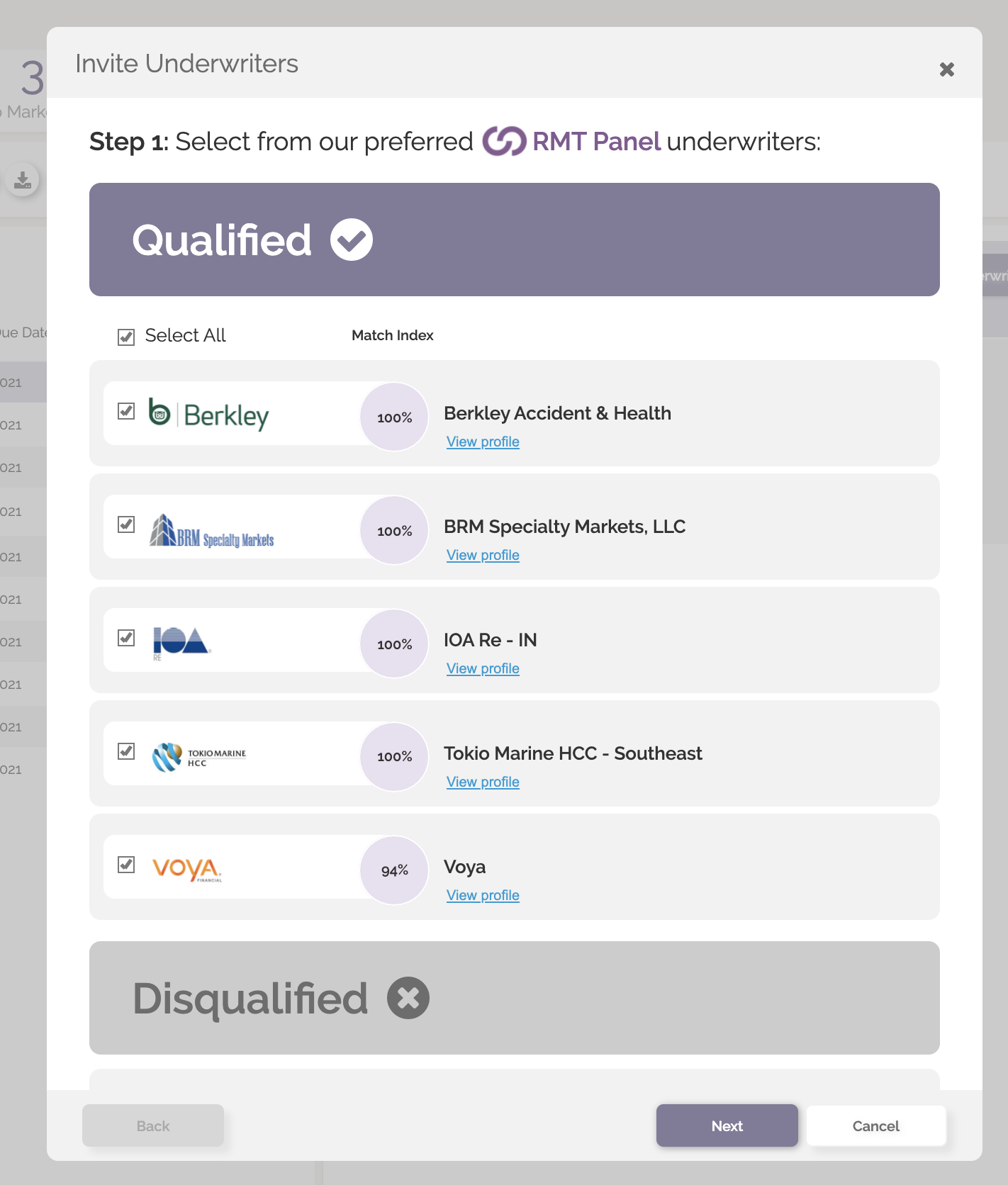Click the Next button
This screenshot has height=1185, width=1008.
click(727, 1125)
